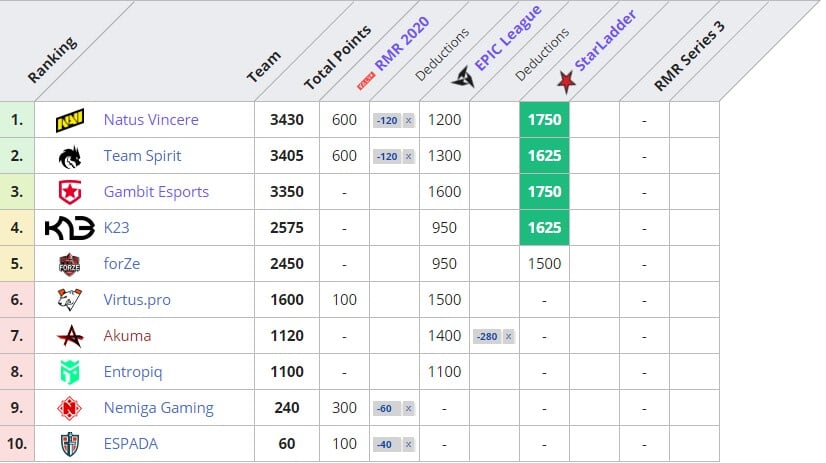826x463 pixels.
Task: Open the ESPADA team link
Action: click(131, 444)
